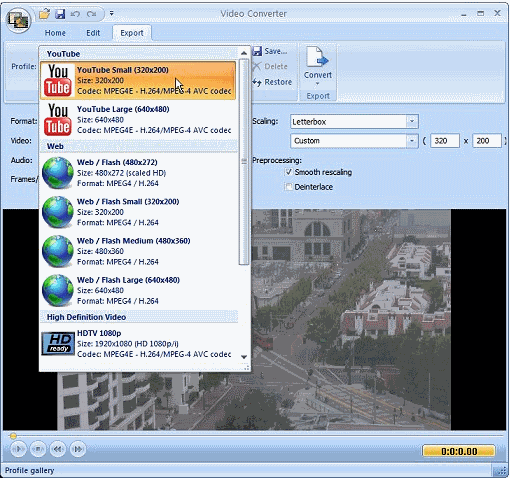Click the open folder icon in quick access toolbar

44,14
